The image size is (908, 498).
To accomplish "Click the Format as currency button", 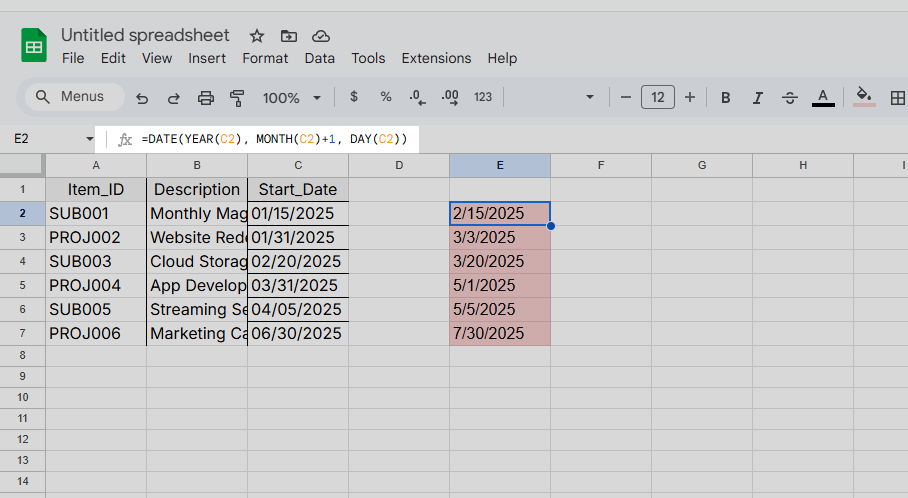I will click(x=354, y=98).
